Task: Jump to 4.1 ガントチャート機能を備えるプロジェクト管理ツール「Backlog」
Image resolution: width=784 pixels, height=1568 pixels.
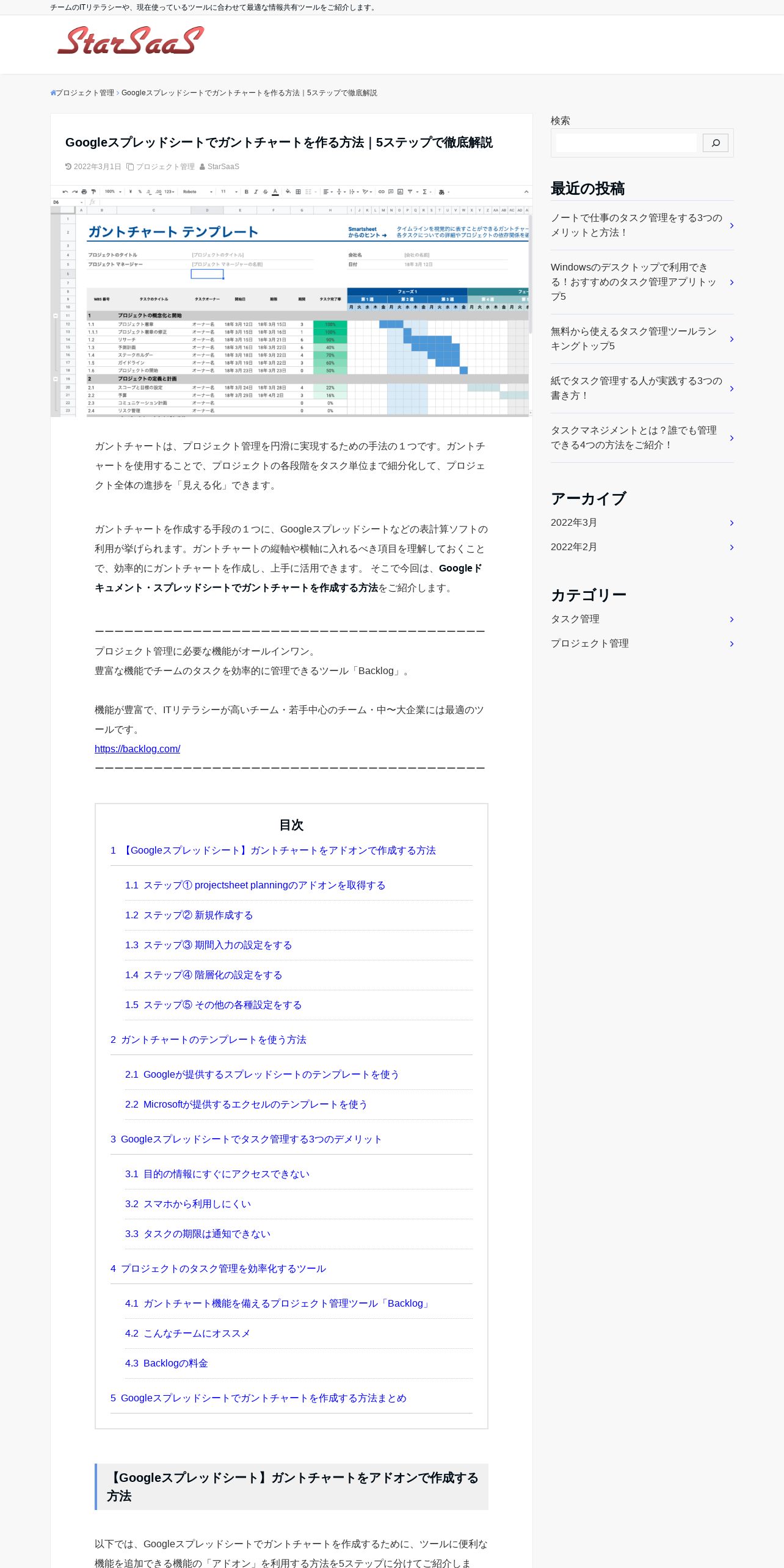Action: [278, 1304]
